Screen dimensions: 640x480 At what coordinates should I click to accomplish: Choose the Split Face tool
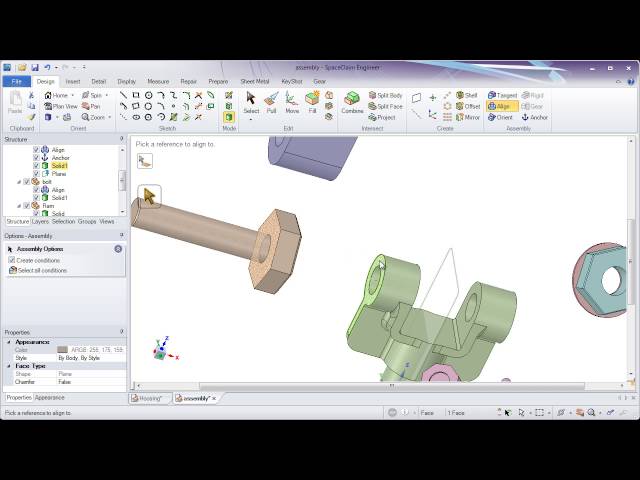pyautogui.click(x=385, y=106)
